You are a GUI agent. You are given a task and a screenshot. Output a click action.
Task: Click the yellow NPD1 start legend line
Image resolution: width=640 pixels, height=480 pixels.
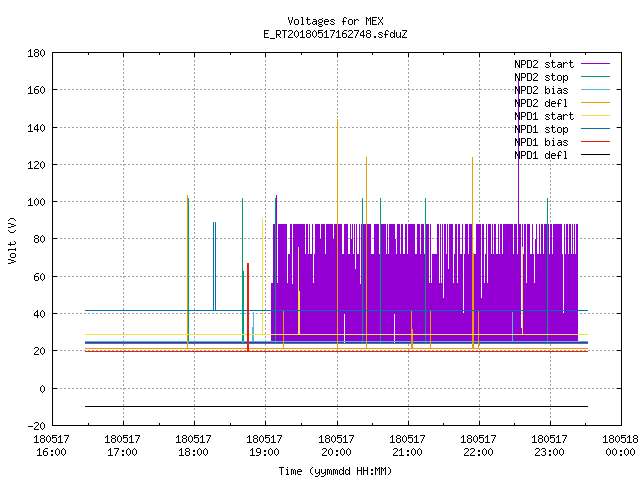[x=595, y=116]
